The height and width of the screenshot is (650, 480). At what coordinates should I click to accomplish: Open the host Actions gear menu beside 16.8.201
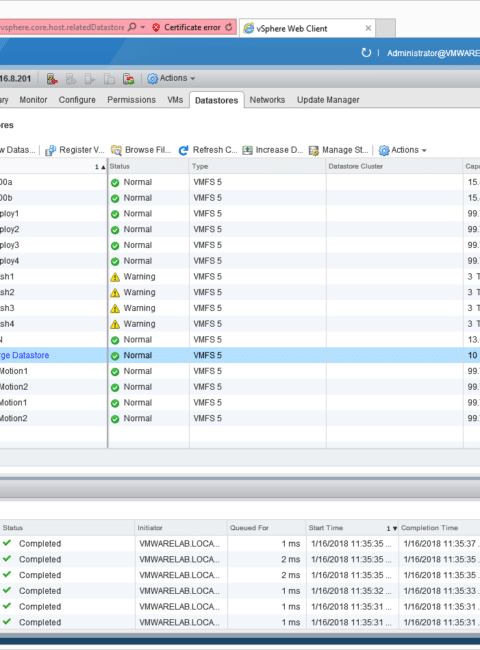coord(171,78)
